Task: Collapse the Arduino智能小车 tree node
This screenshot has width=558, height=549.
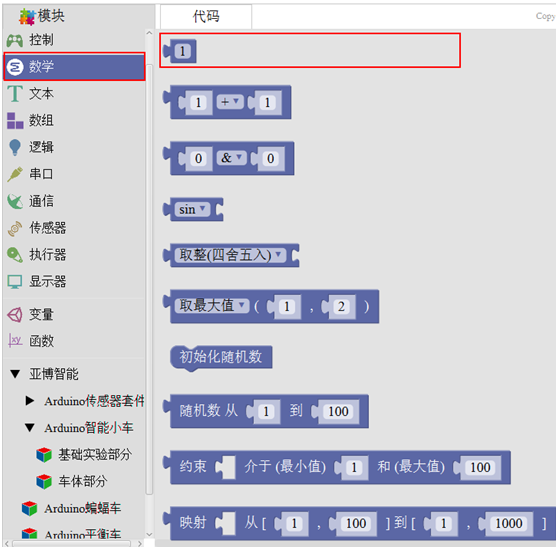Action: point(30,428)
